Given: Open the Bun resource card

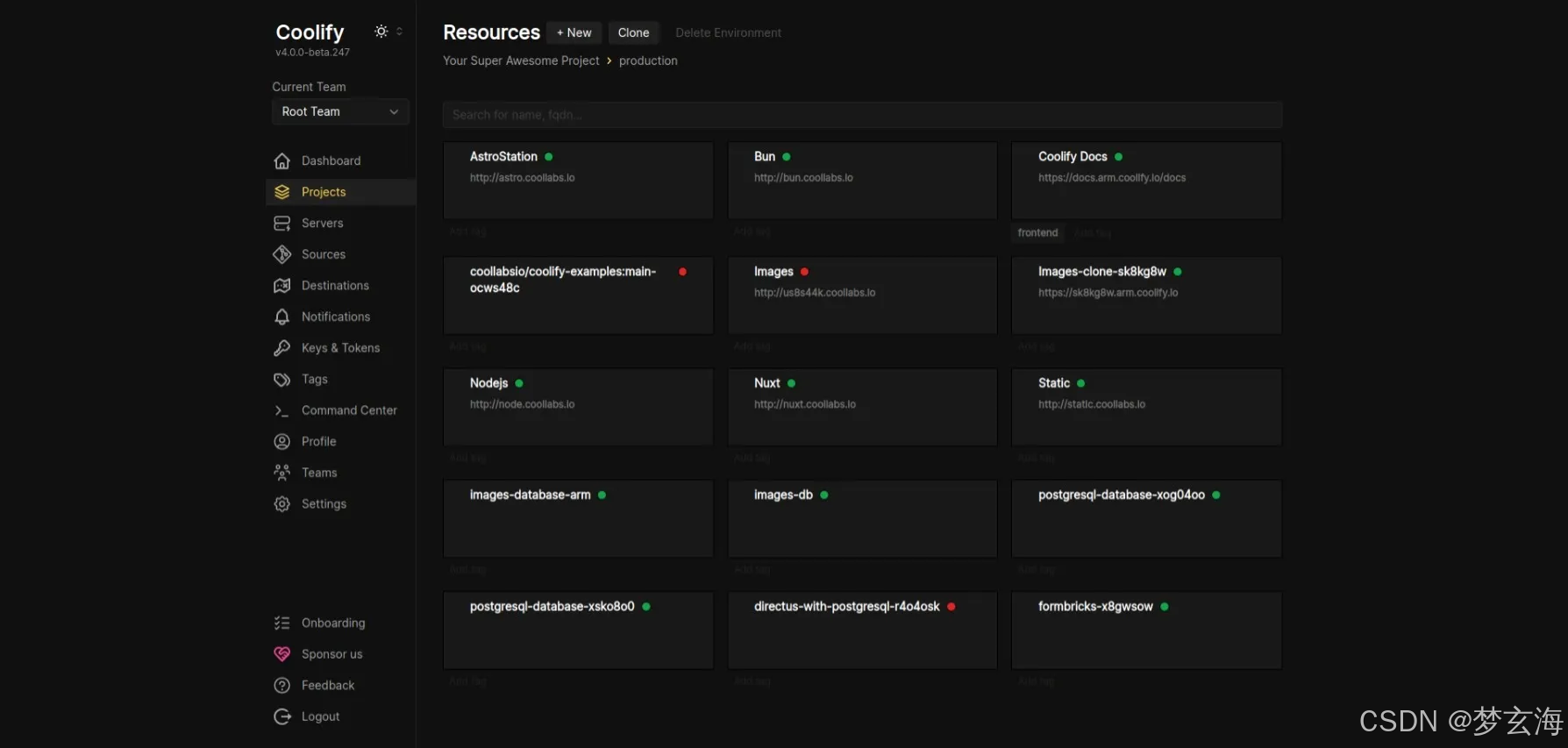Looking at the screenshot, I should (862, 181).
